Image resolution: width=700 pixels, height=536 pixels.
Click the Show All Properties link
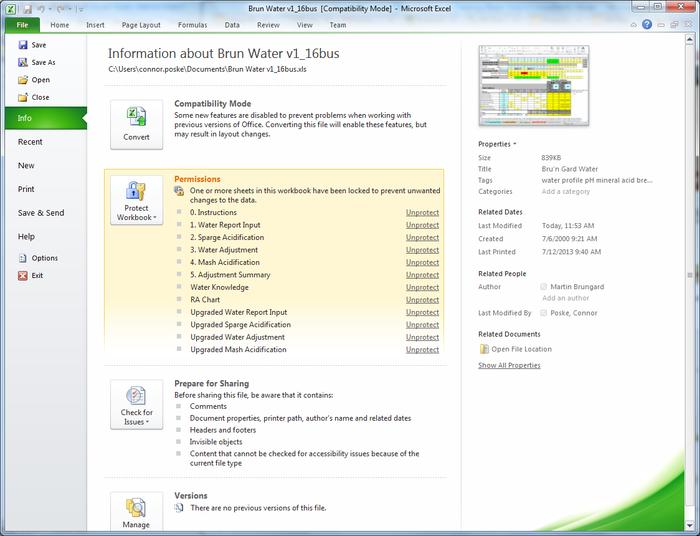point(509,366)
